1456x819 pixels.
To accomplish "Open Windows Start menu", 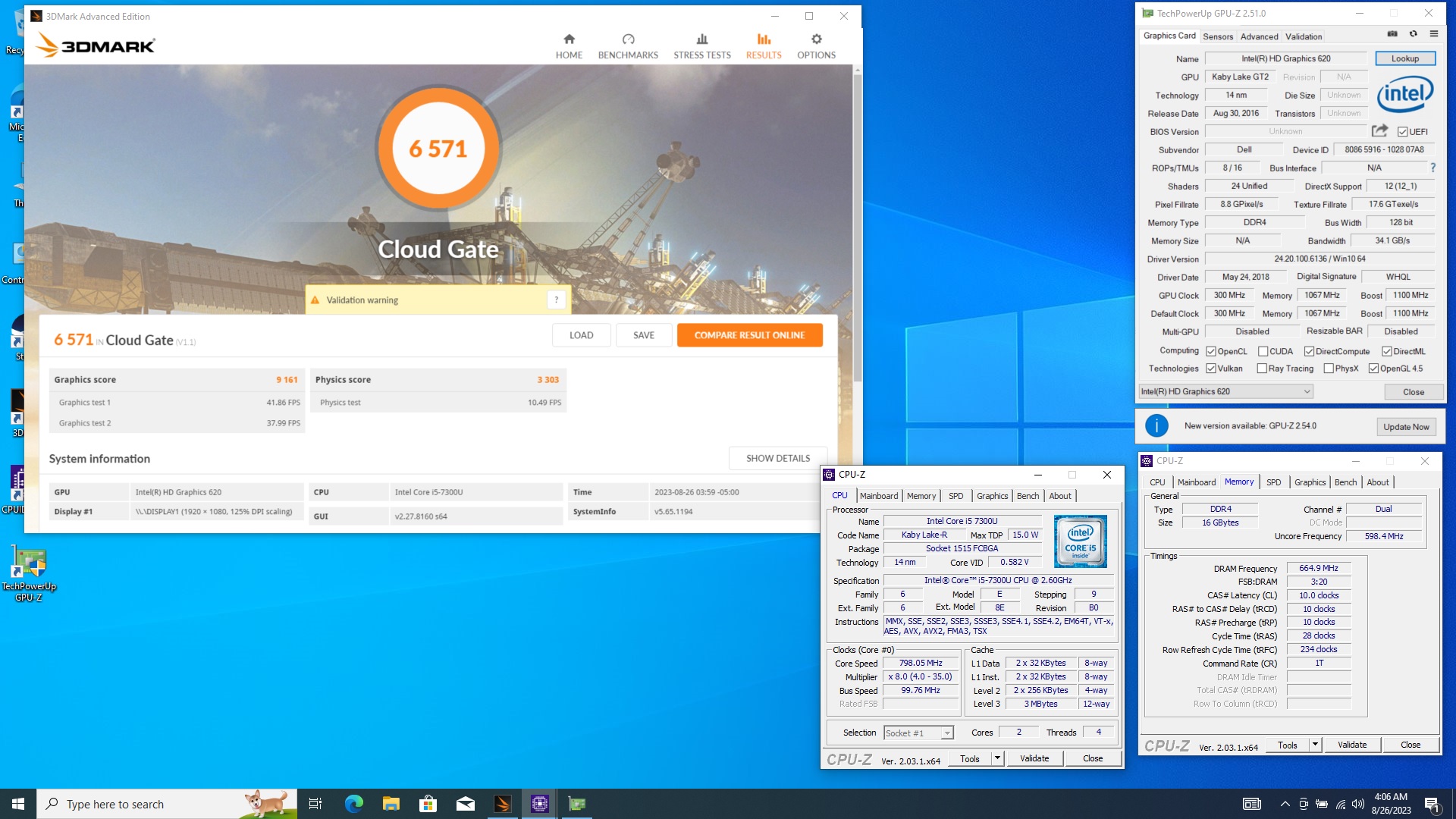I will [18, 804].
